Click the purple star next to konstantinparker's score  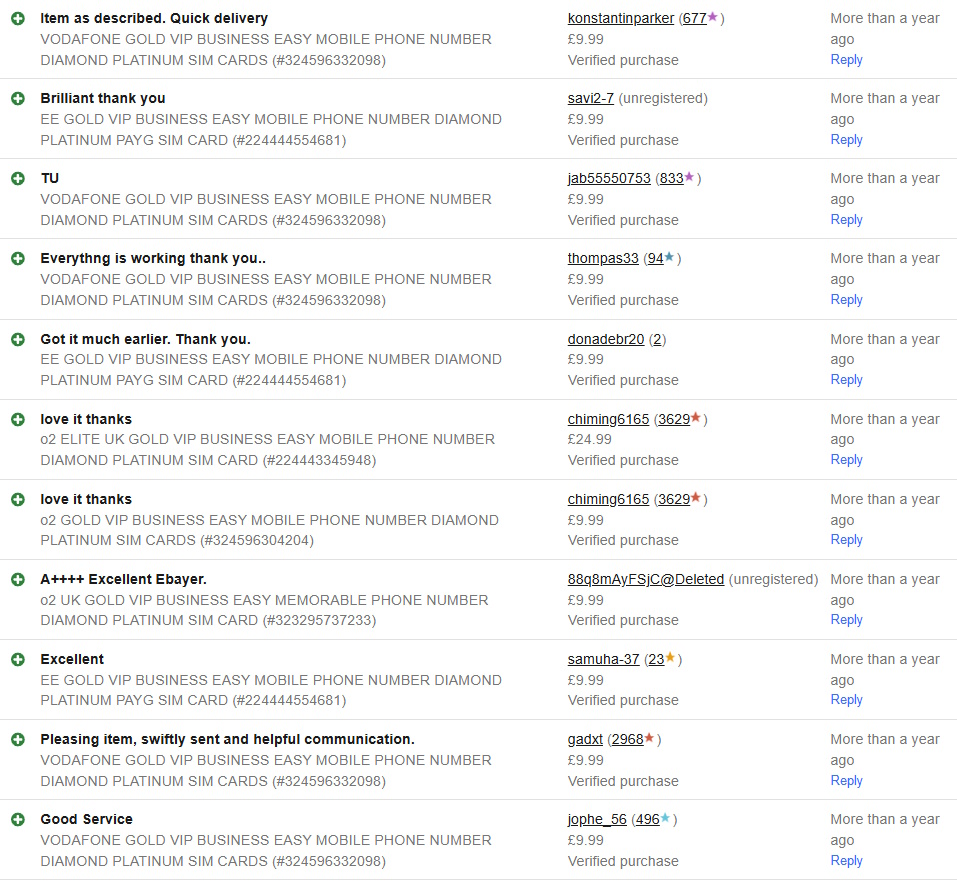[713, 17]
